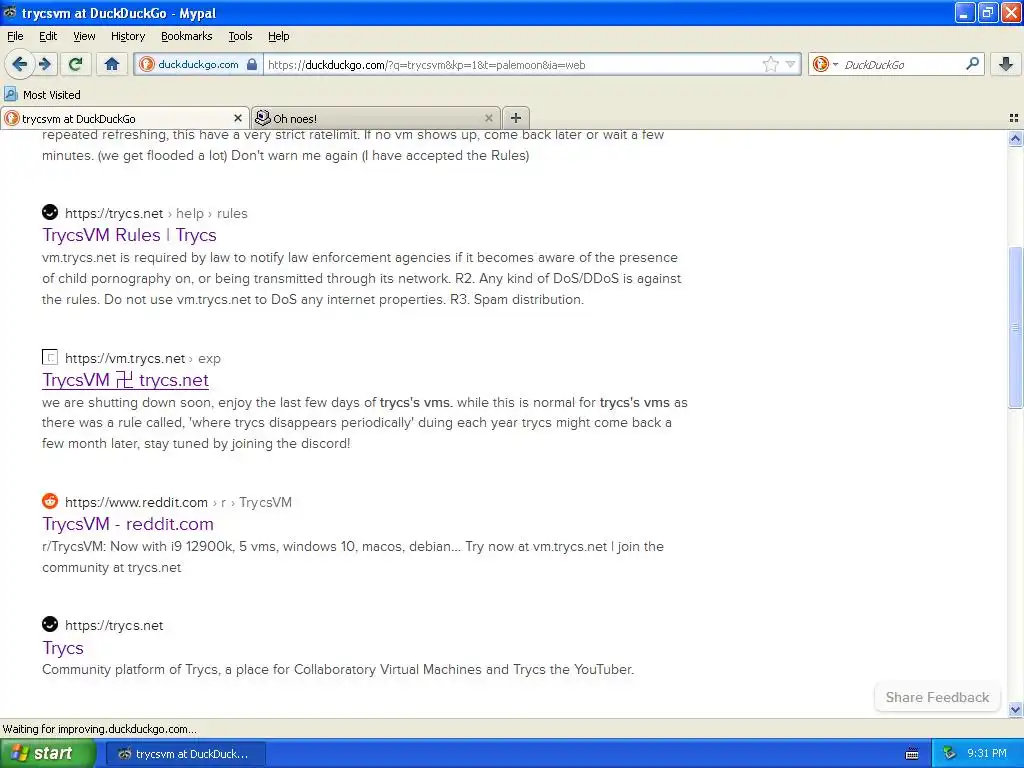Viewport: 1024px width, 768px height.
Task: Click the search magnifier icon
Action: click(972, 64)
